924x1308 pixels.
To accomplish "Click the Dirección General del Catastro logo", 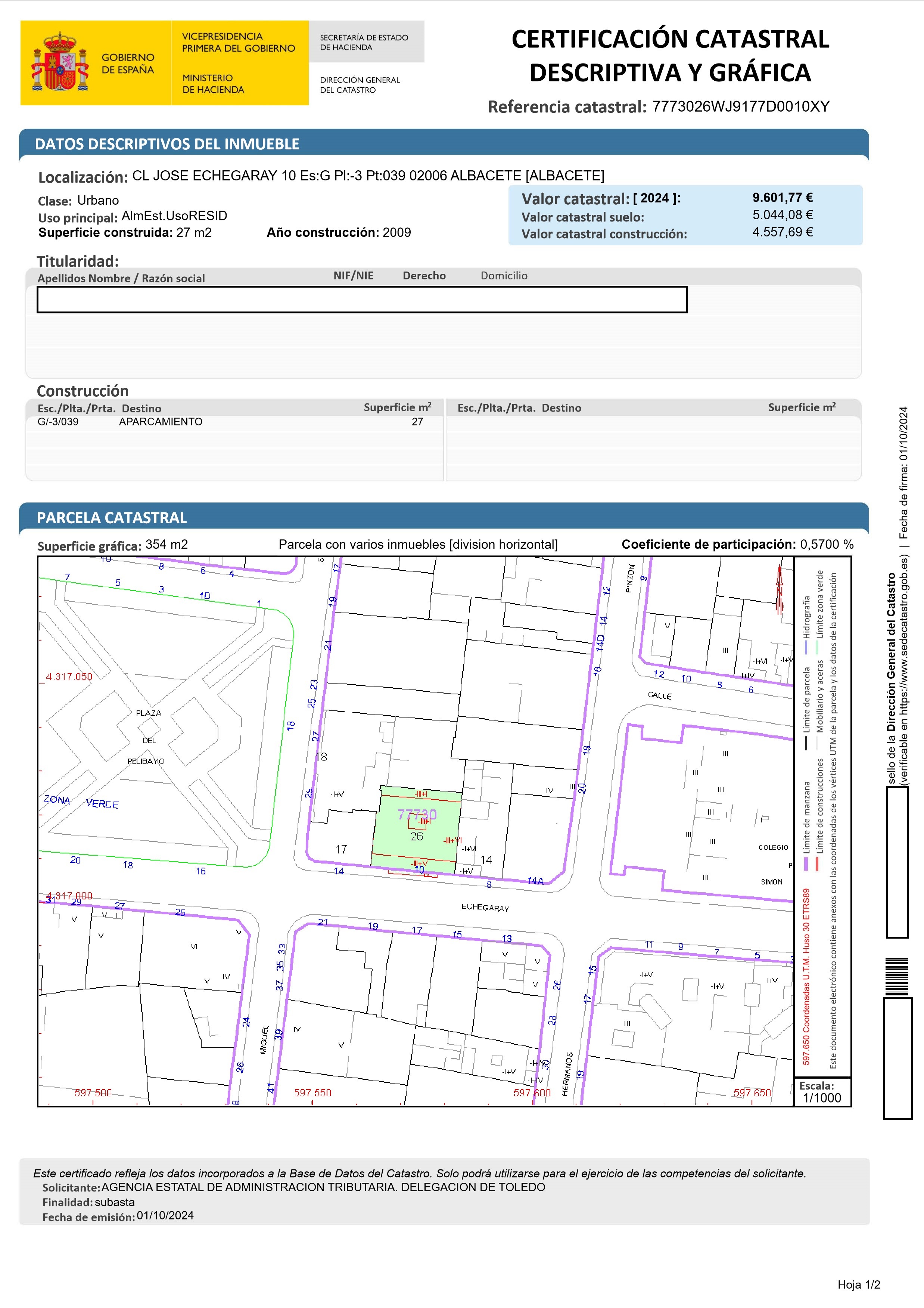I will pos(359,85).
